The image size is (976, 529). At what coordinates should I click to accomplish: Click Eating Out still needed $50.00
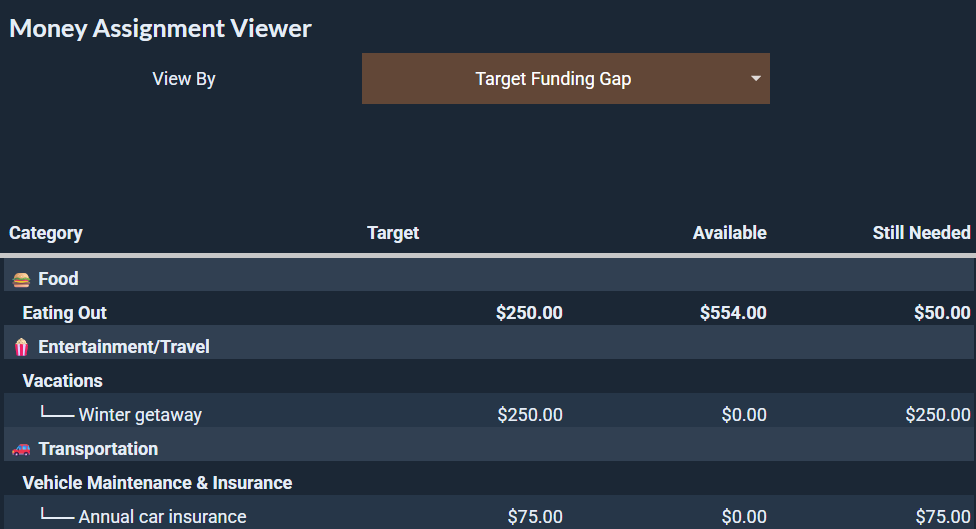pos(942,312)
